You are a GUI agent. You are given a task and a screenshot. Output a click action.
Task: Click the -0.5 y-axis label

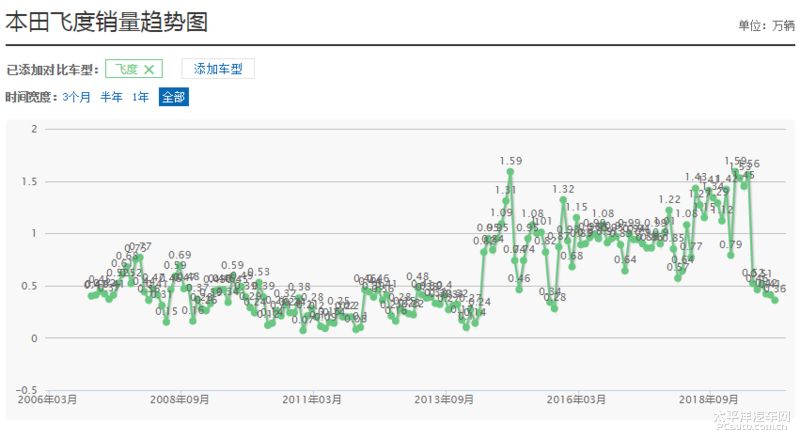27,391
